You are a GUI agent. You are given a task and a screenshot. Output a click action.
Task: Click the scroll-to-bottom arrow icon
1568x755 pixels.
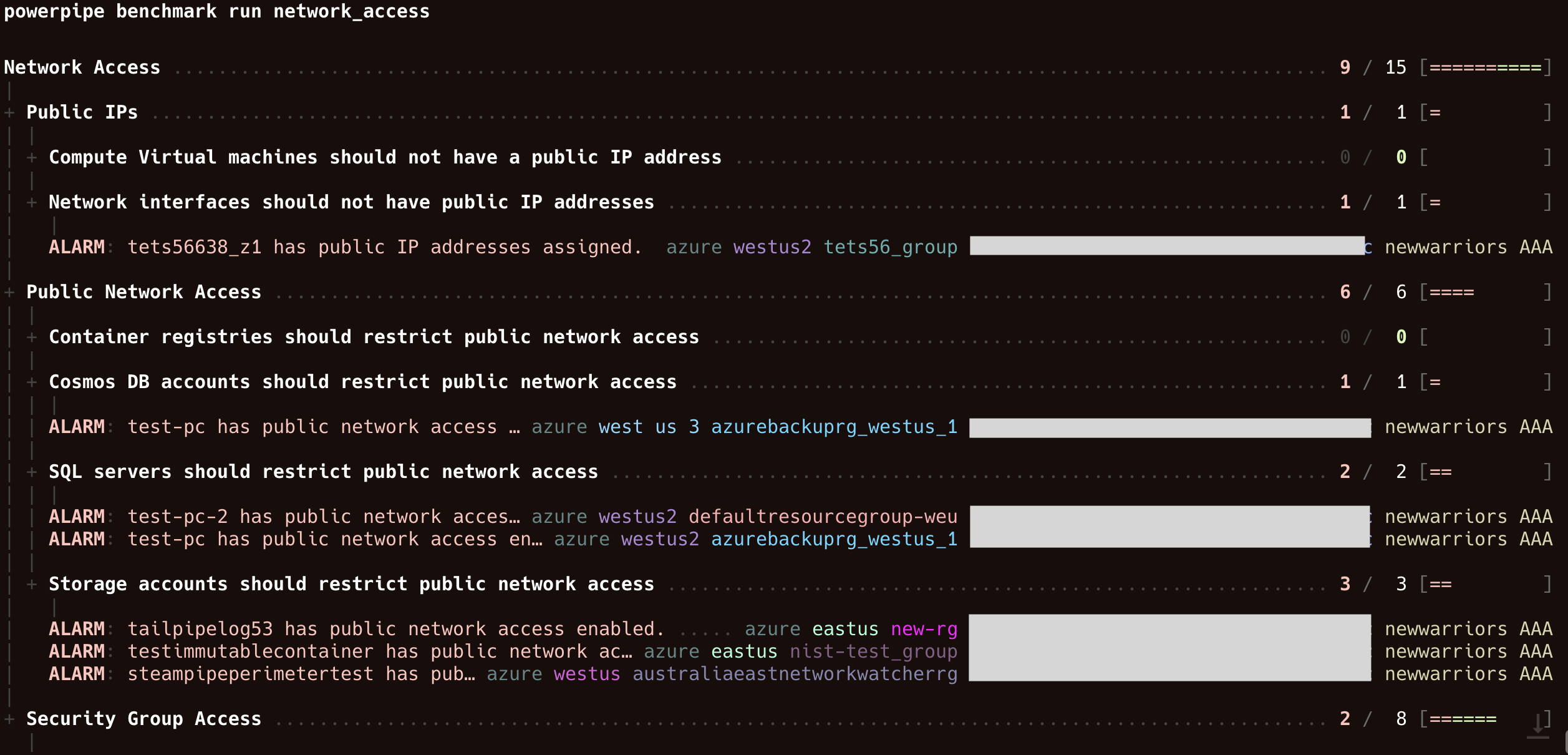pos(1538,725)
